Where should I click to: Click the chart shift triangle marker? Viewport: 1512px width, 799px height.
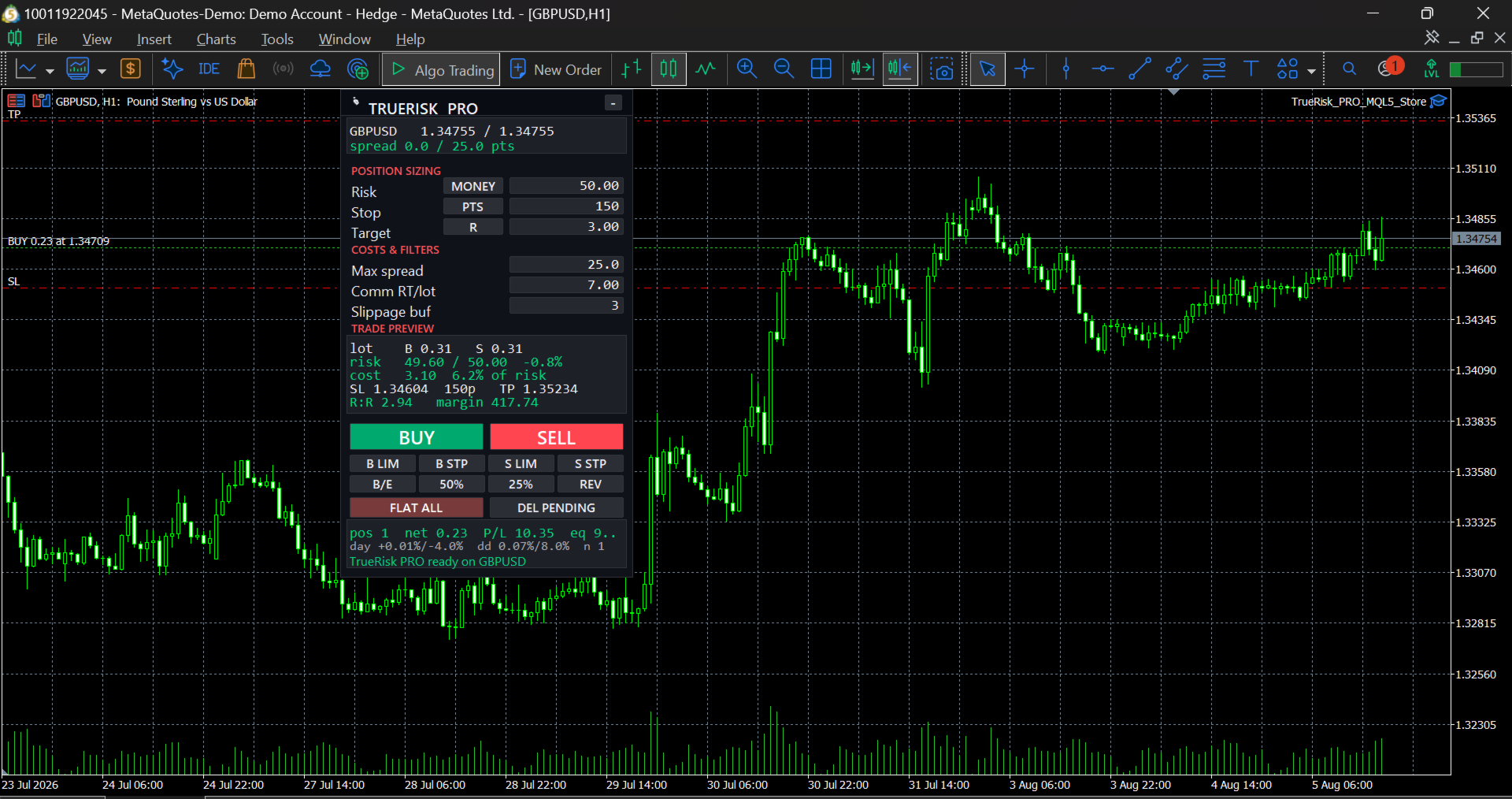pyautogui.click(x=1174, y=92)
